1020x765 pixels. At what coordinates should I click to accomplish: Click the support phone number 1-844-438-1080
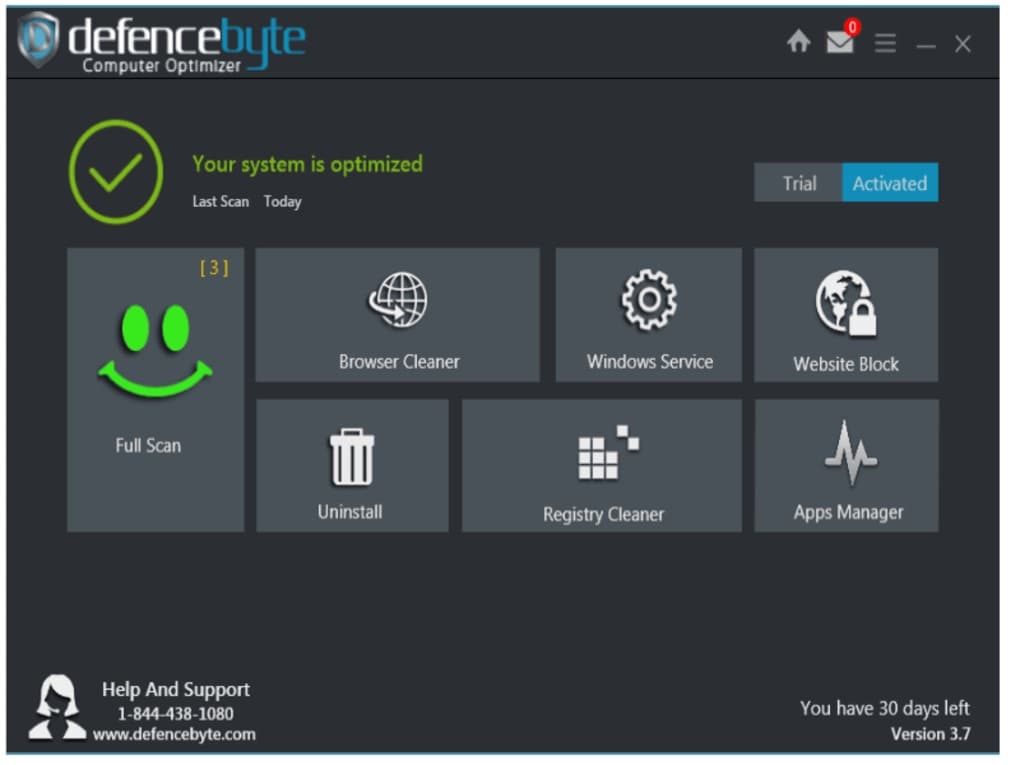pyautogui.click(x=175, y=714)
